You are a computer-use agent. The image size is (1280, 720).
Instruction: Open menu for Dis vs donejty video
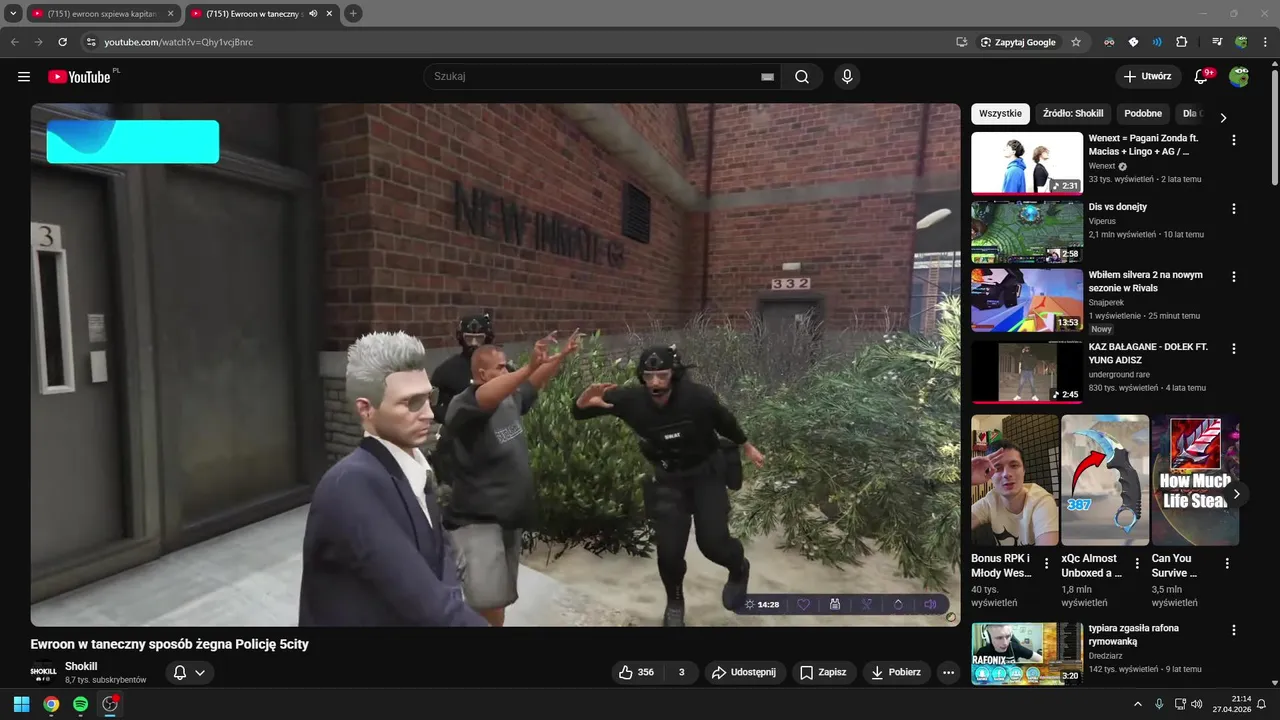click(1233, 209)
